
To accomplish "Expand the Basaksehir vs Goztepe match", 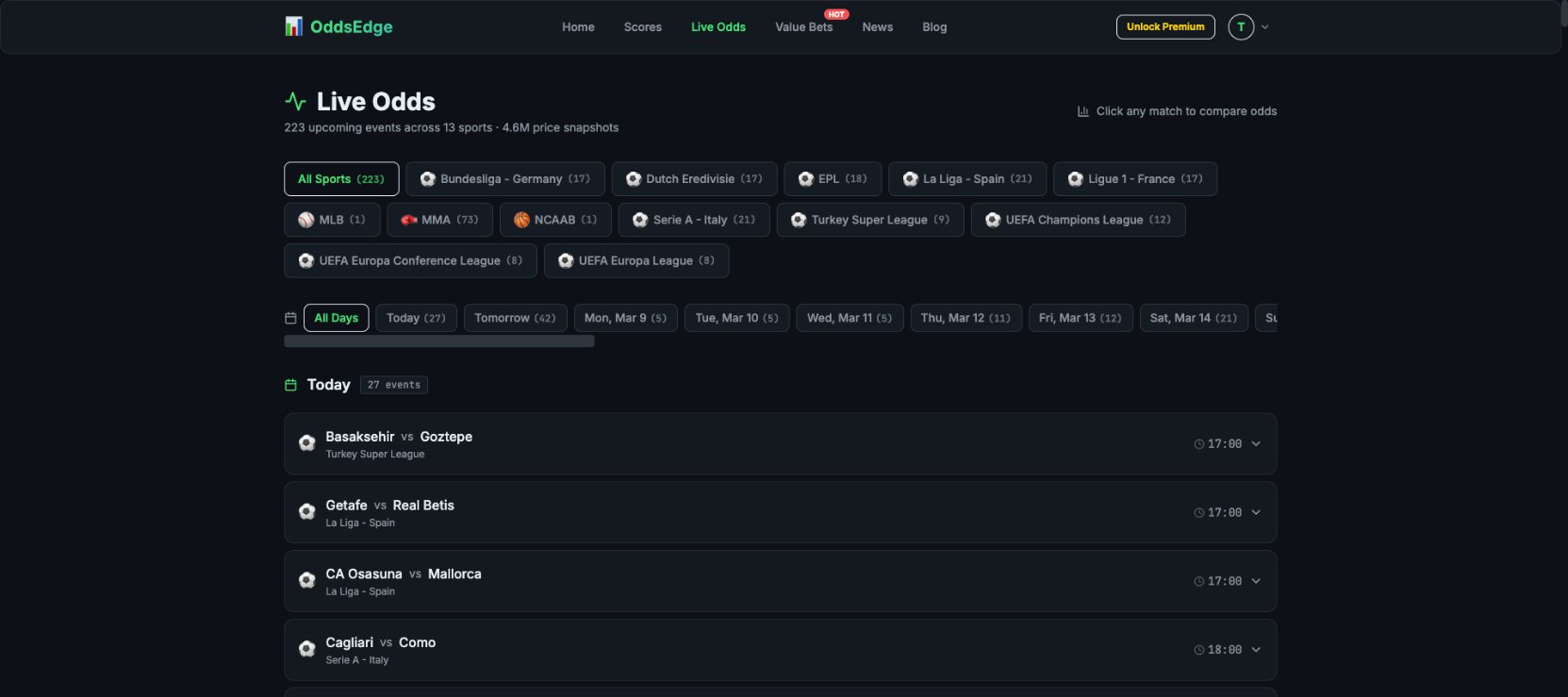I will pos(780,443).
